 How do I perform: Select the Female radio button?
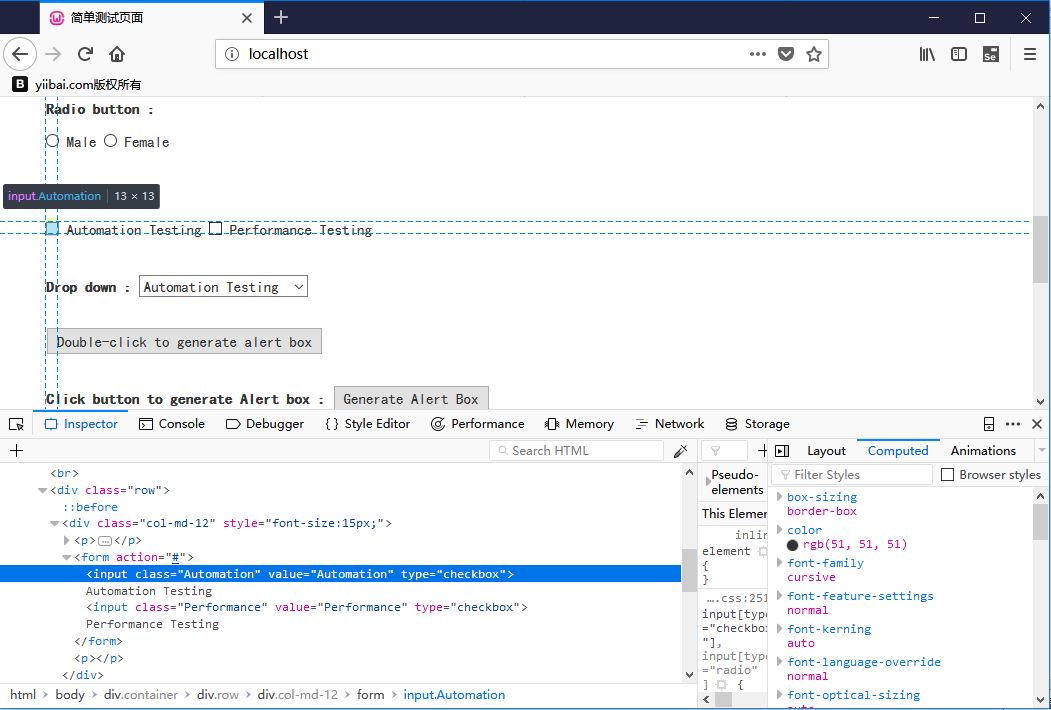(x=111, y=141)
